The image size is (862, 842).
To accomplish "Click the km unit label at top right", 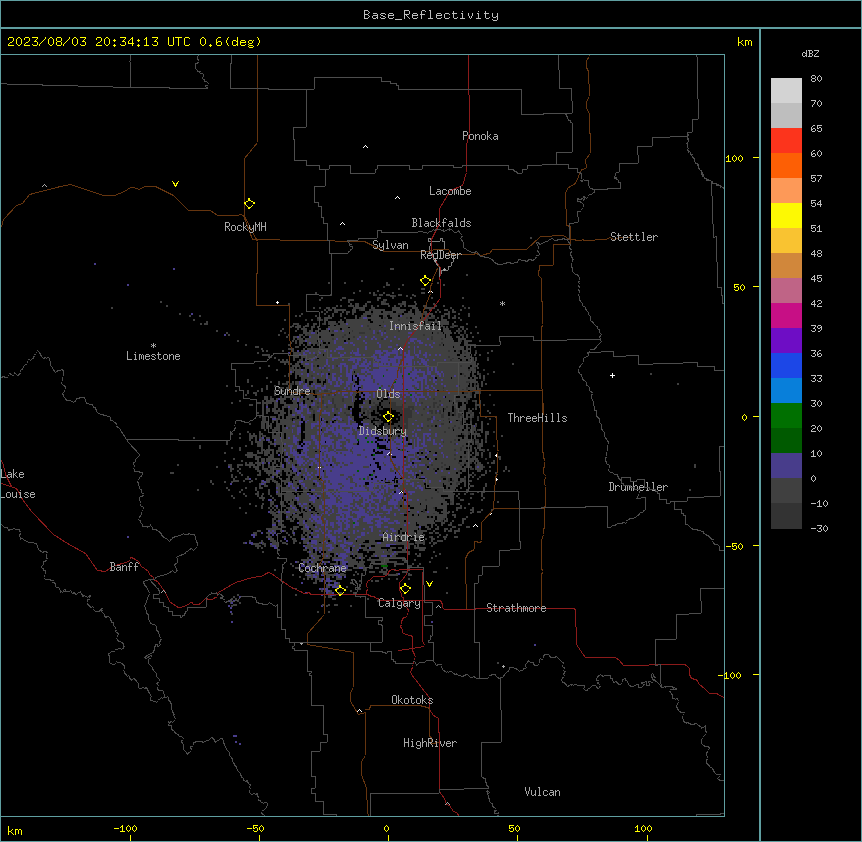I will pyautogui.click(x=744, y=42).
